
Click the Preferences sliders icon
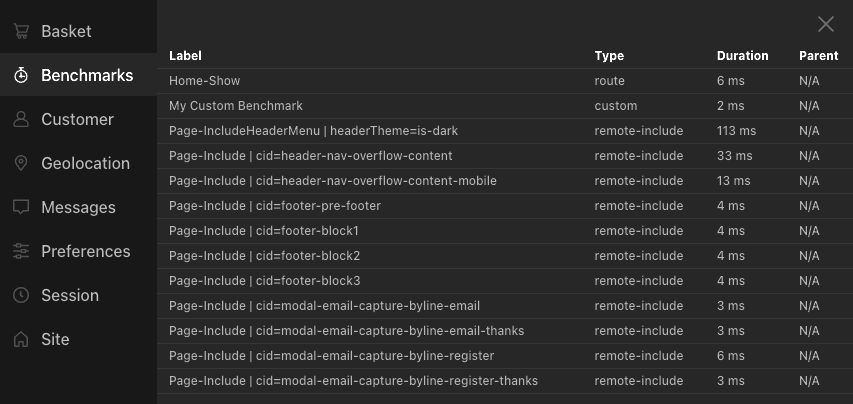click(20, 251)
